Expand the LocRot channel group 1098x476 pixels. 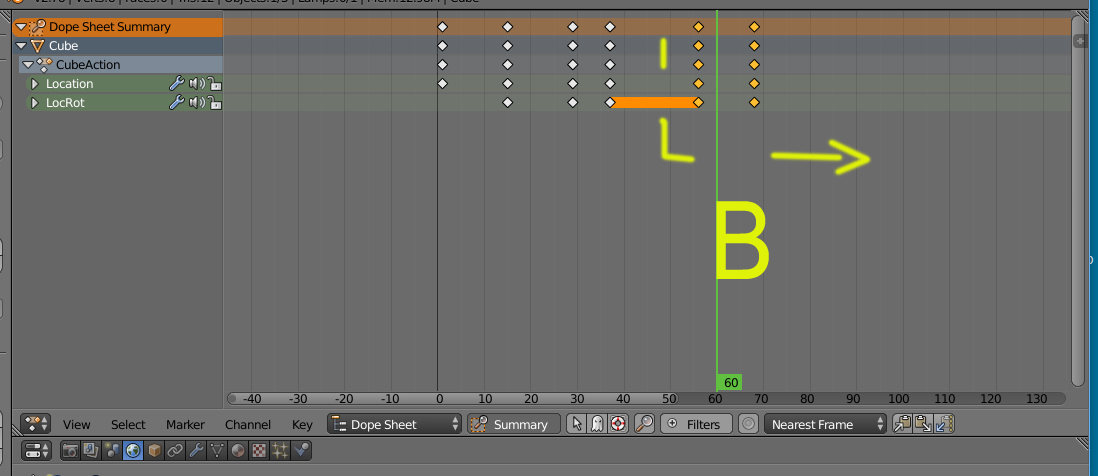(x=34, y=102)
